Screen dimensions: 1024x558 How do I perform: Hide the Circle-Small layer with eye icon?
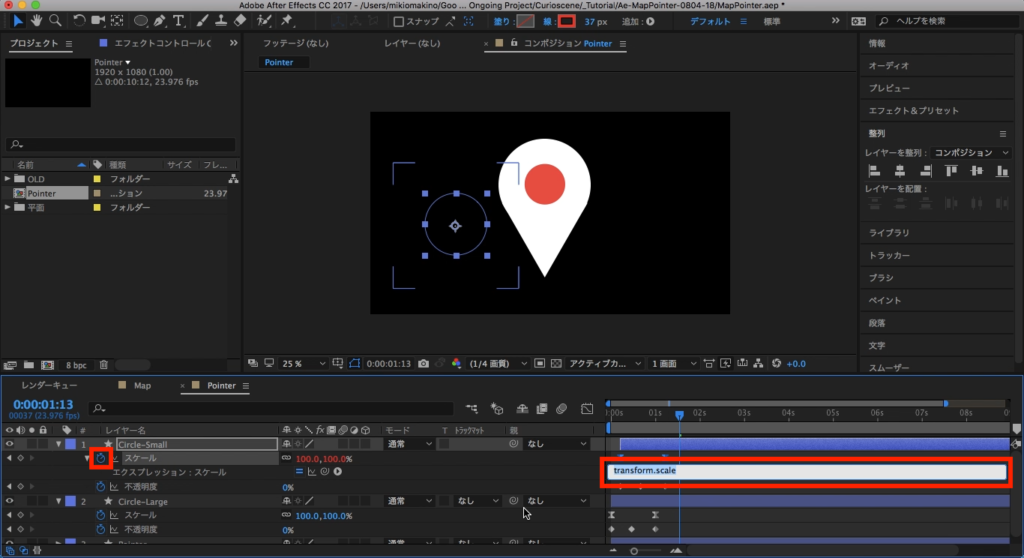[10, 444]
